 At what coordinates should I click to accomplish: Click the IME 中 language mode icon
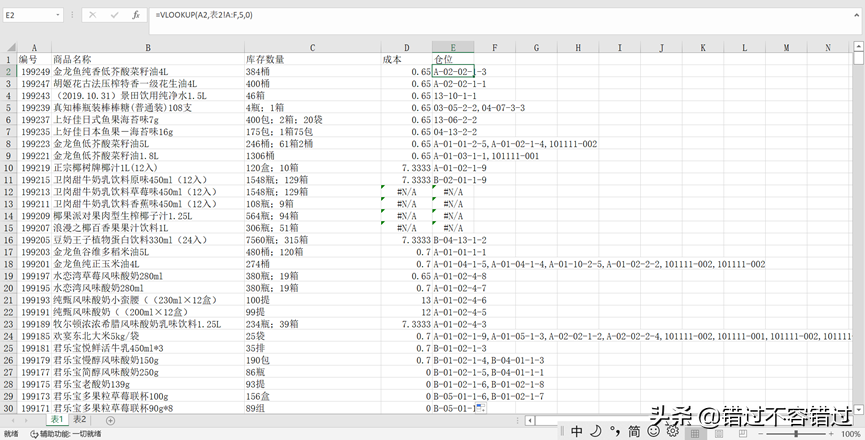coord(576,431)
